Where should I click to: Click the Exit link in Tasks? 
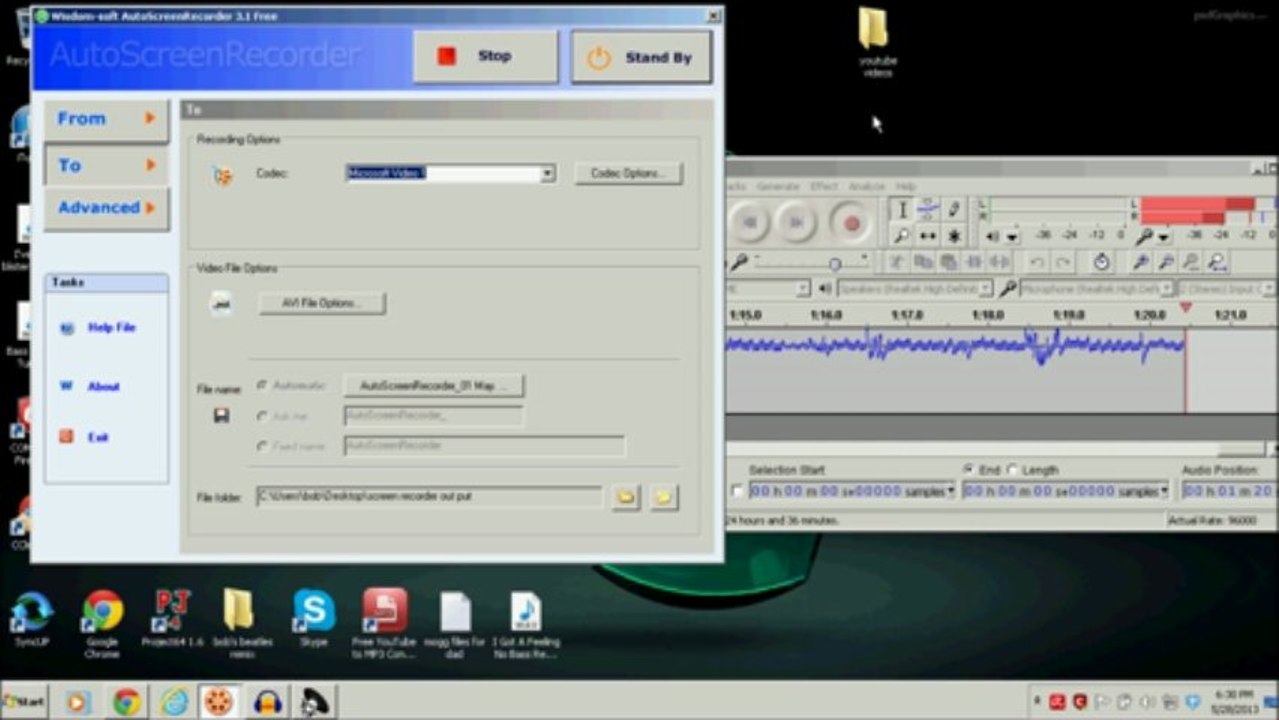tap(97, 437)
